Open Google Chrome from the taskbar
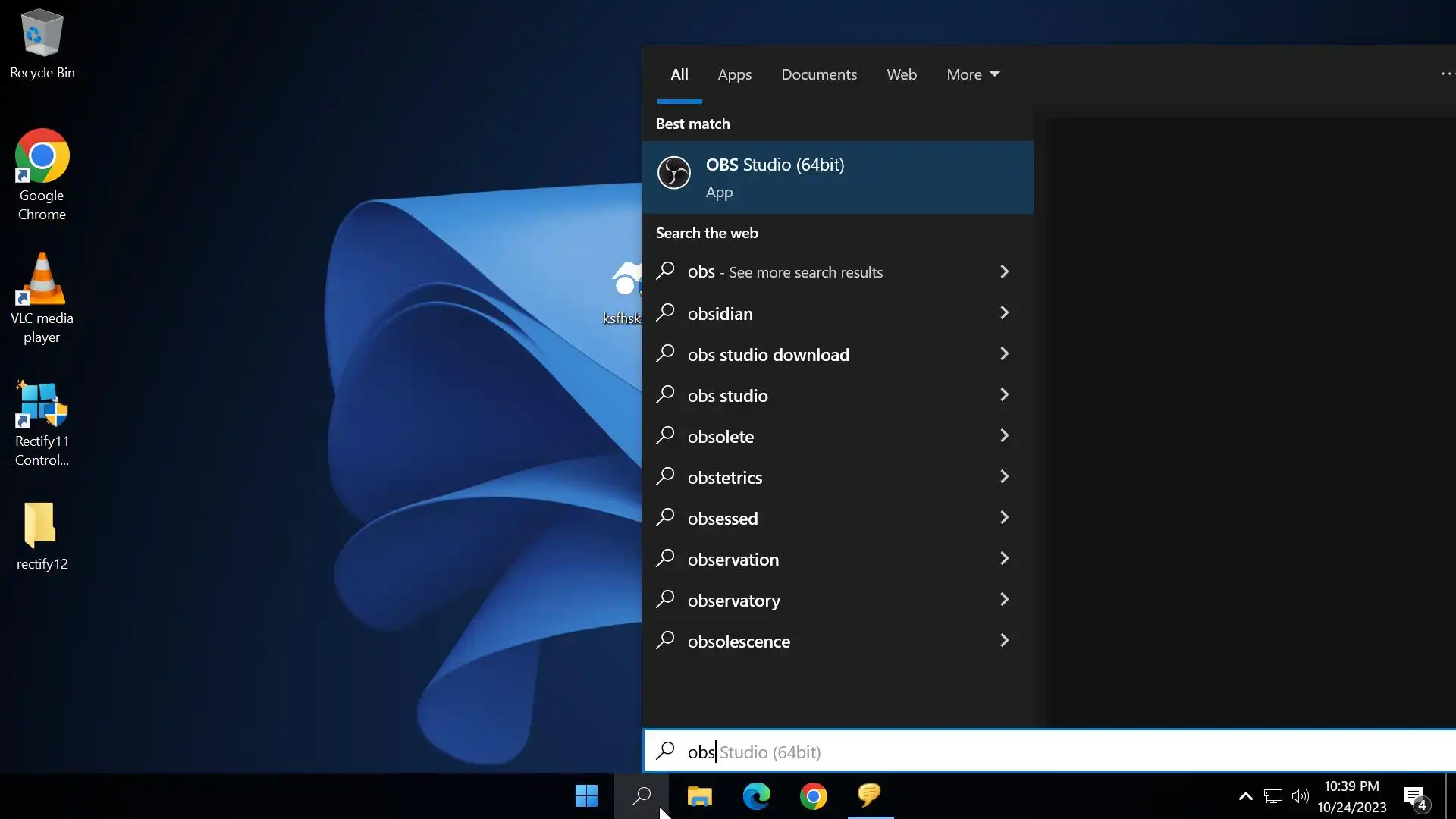The width and height of the screenshot is (1456, 819). pos(813,795)
